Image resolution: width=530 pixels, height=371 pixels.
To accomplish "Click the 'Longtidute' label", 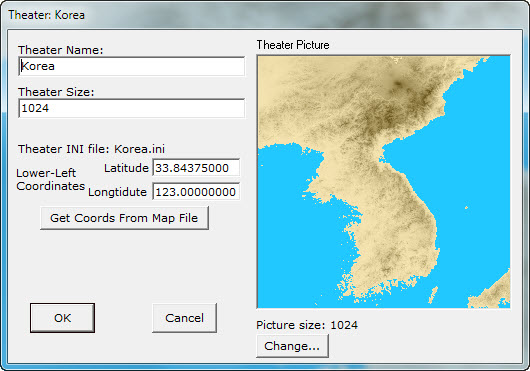I will point(118,192).
